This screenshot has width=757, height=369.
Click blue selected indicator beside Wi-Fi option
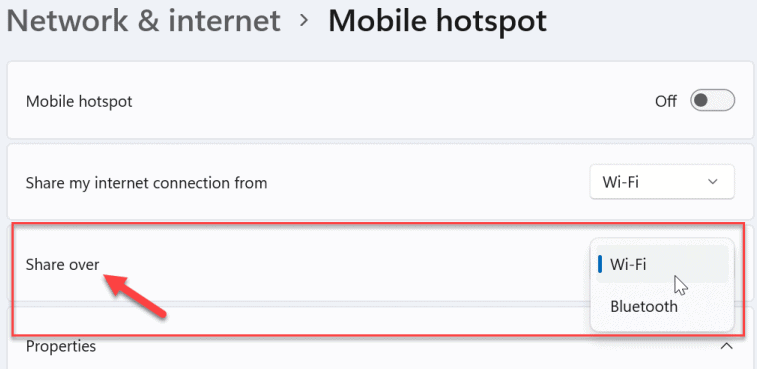click(x=600, y=264)
